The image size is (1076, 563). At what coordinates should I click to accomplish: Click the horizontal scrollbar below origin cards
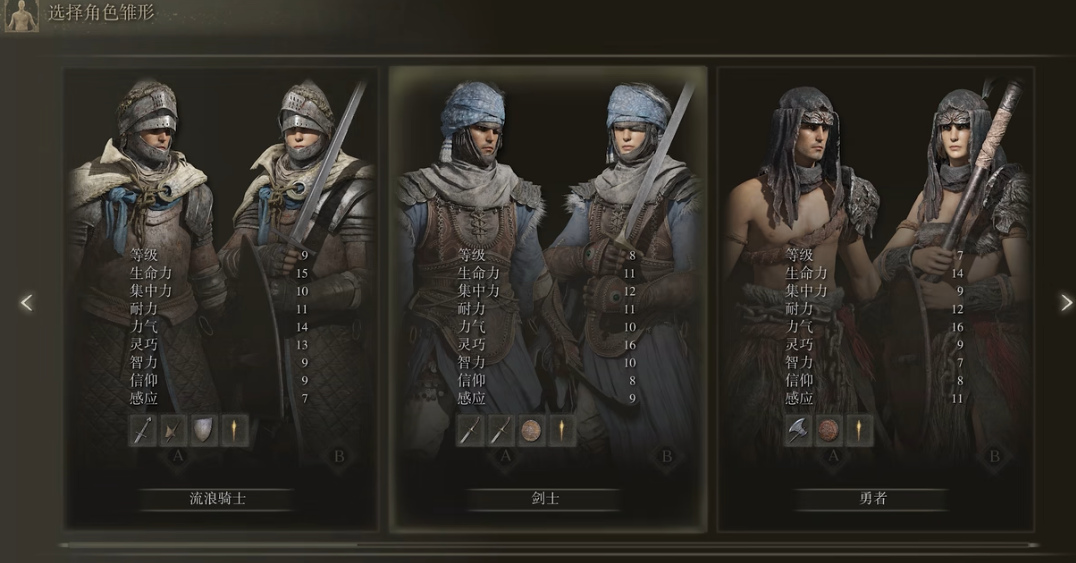point(548,546)
